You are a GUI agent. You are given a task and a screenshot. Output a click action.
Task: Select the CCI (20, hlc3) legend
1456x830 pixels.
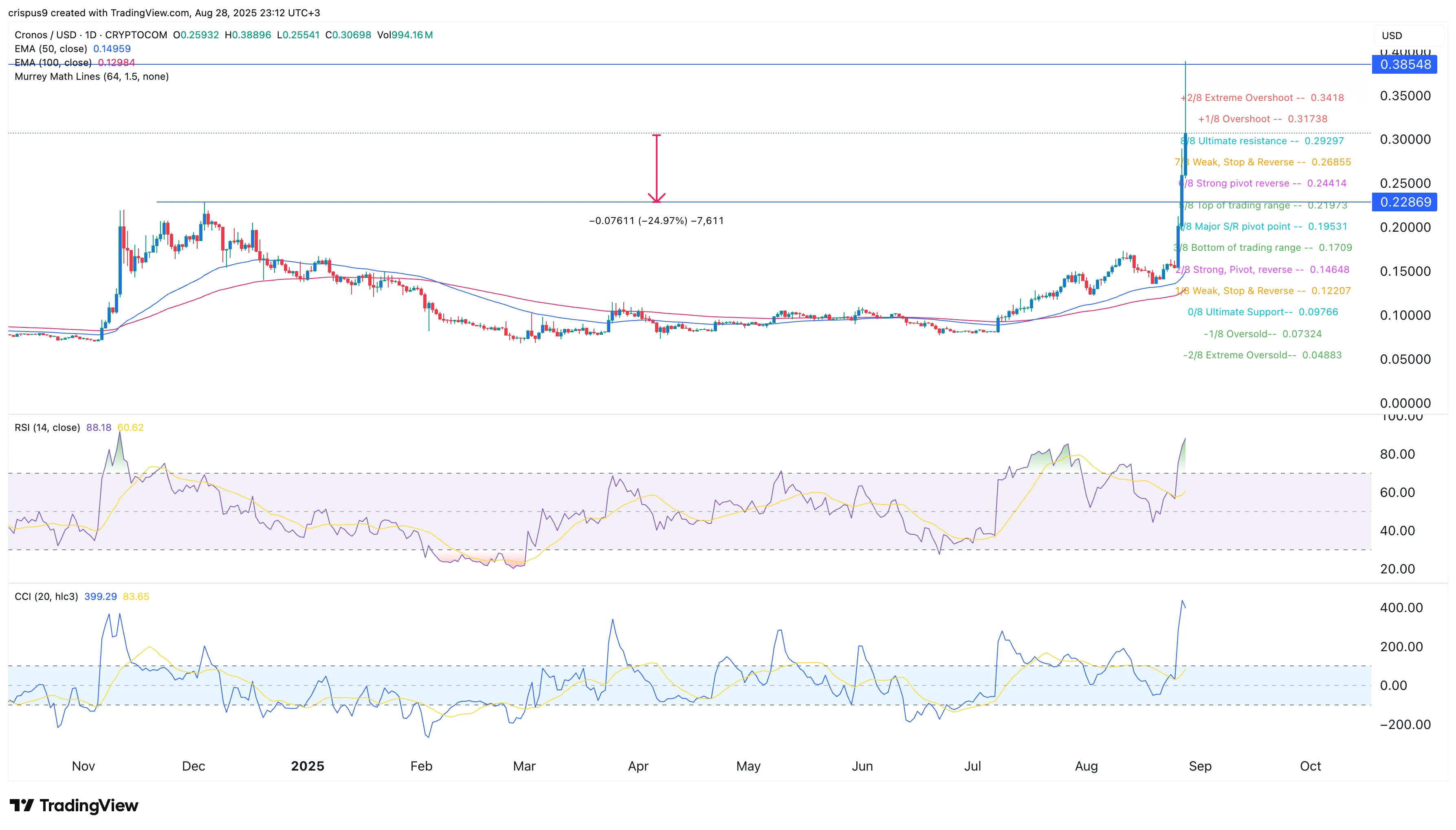click(81, 596)
